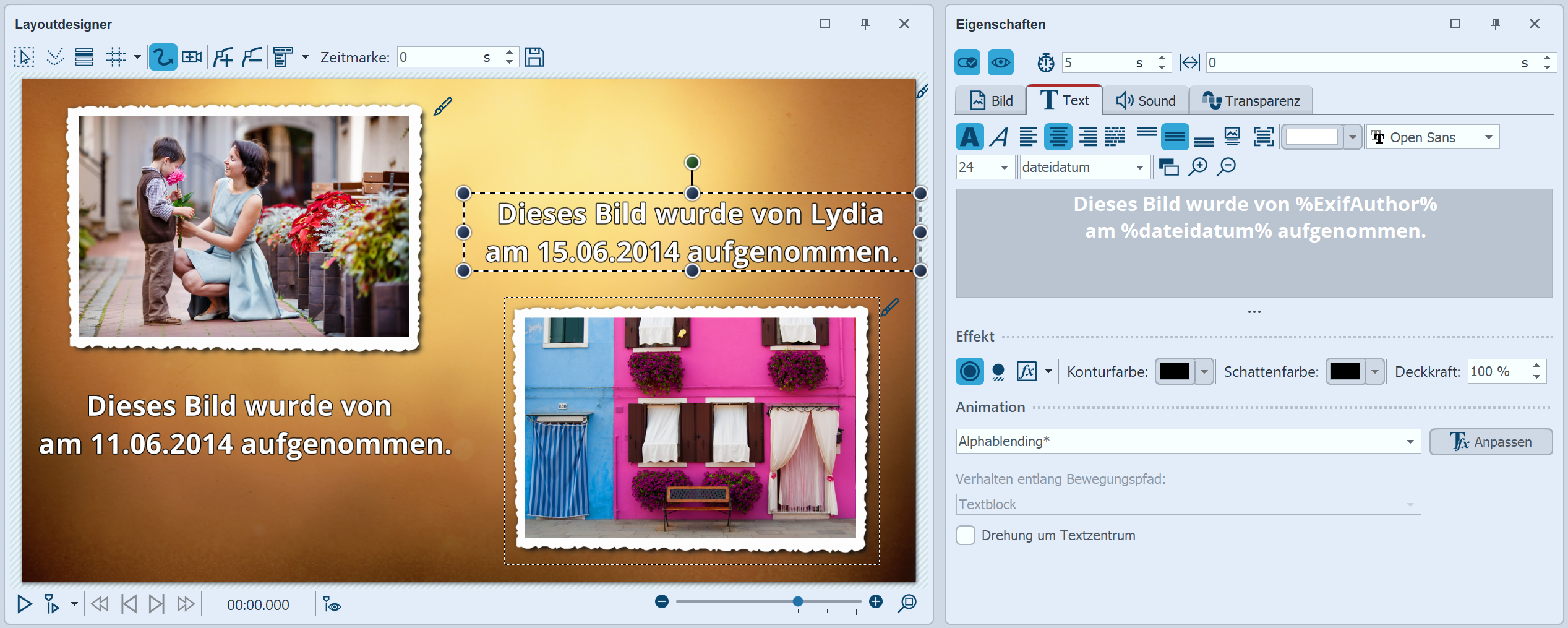Open the Open Sans font dropdown

[1488, 137]
